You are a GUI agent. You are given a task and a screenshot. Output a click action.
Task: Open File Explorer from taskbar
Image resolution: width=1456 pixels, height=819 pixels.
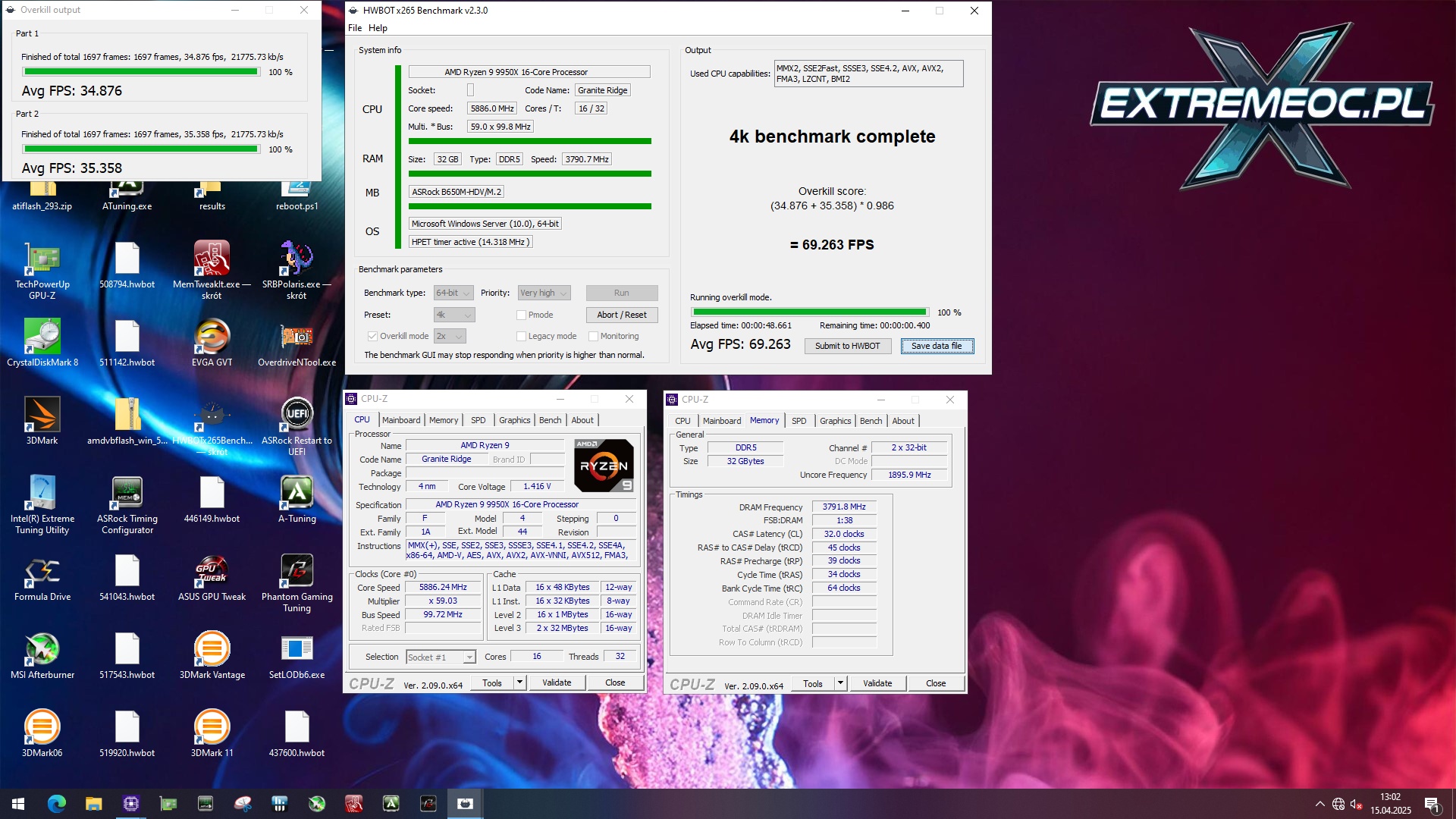pos(93,804)
